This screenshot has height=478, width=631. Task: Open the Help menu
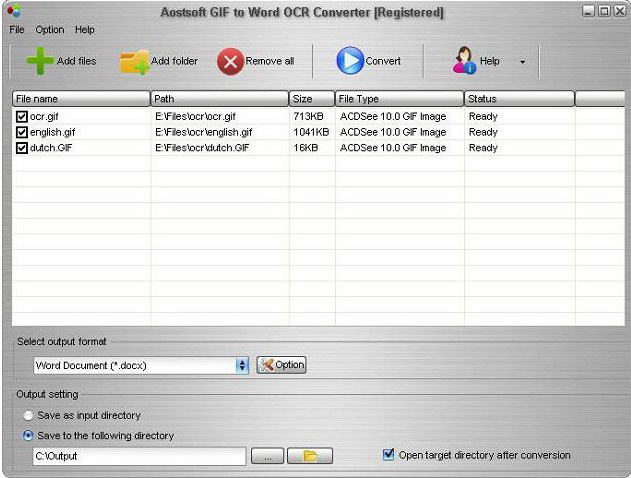coord(85,30)
